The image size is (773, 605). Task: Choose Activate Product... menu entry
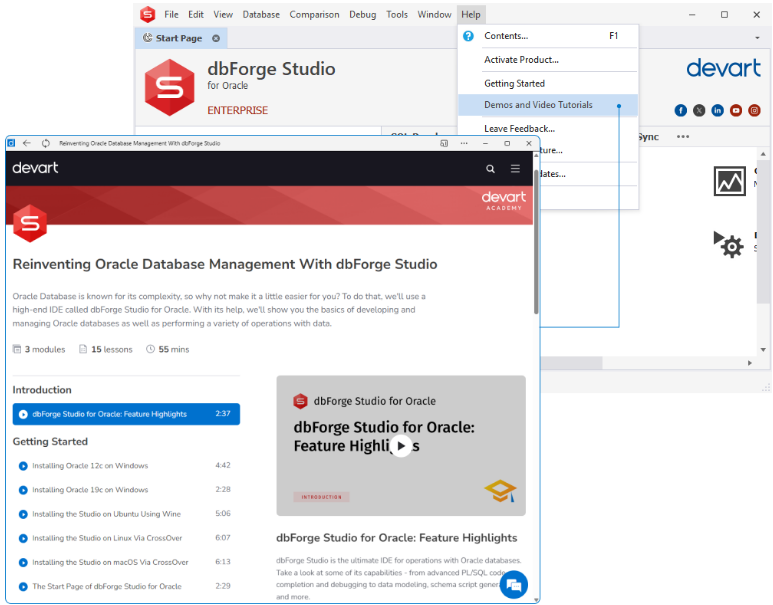click(x=548, y=60)
